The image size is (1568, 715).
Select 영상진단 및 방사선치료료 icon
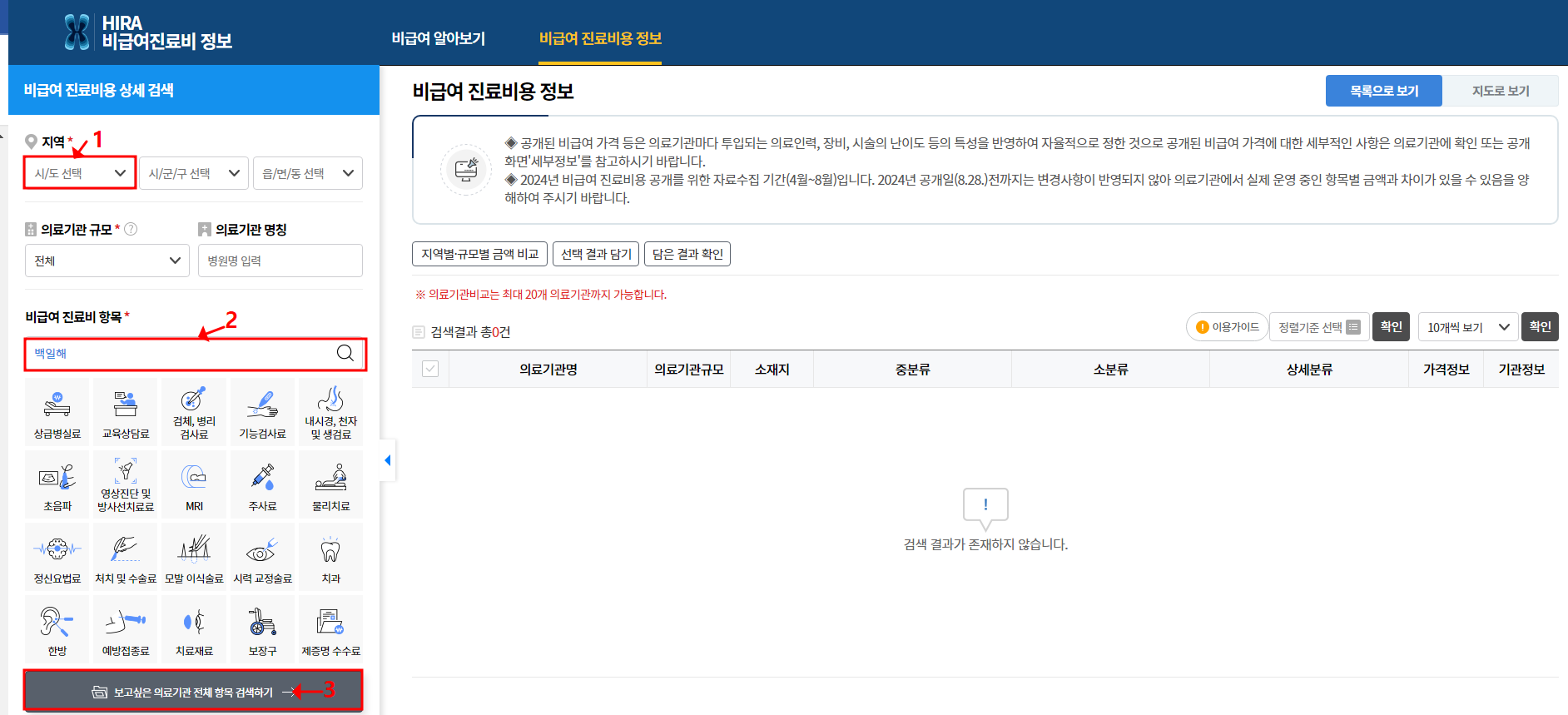(126, 484)
